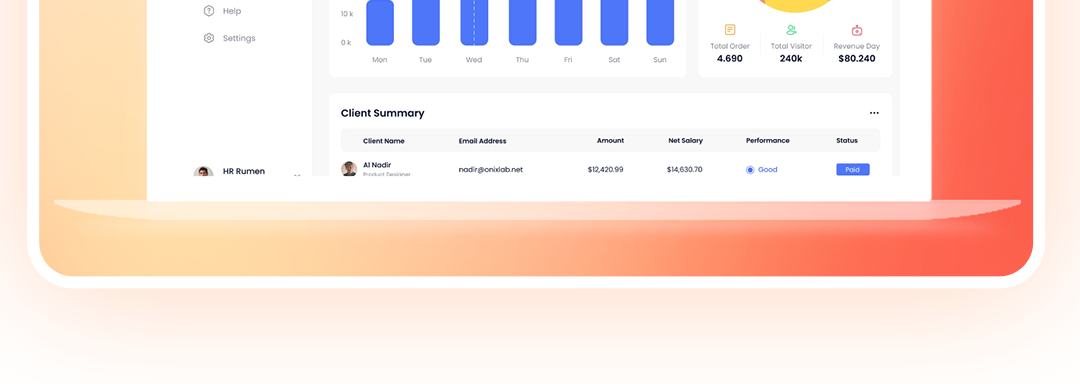Image resolution: width=1080 pixels, height=384 pixels.
Task: Click the Sunday bar in chart
Action: pos(660,23)
